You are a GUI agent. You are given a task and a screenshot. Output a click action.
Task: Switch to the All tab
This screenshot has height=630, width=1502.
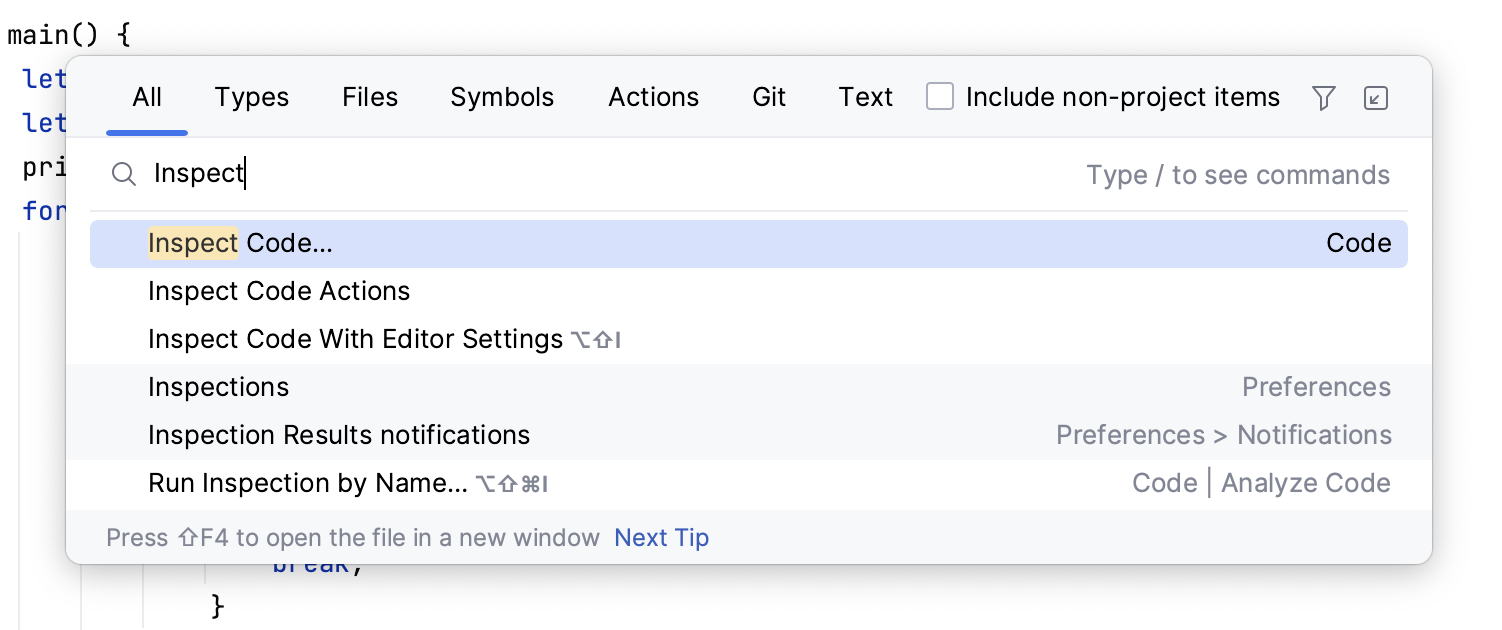click(146, 97)
